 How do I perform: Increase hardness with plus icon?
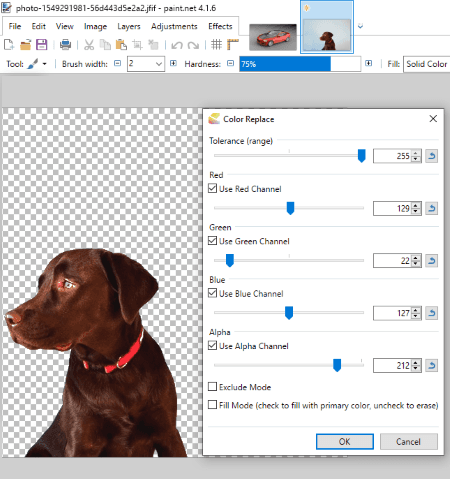368,63
